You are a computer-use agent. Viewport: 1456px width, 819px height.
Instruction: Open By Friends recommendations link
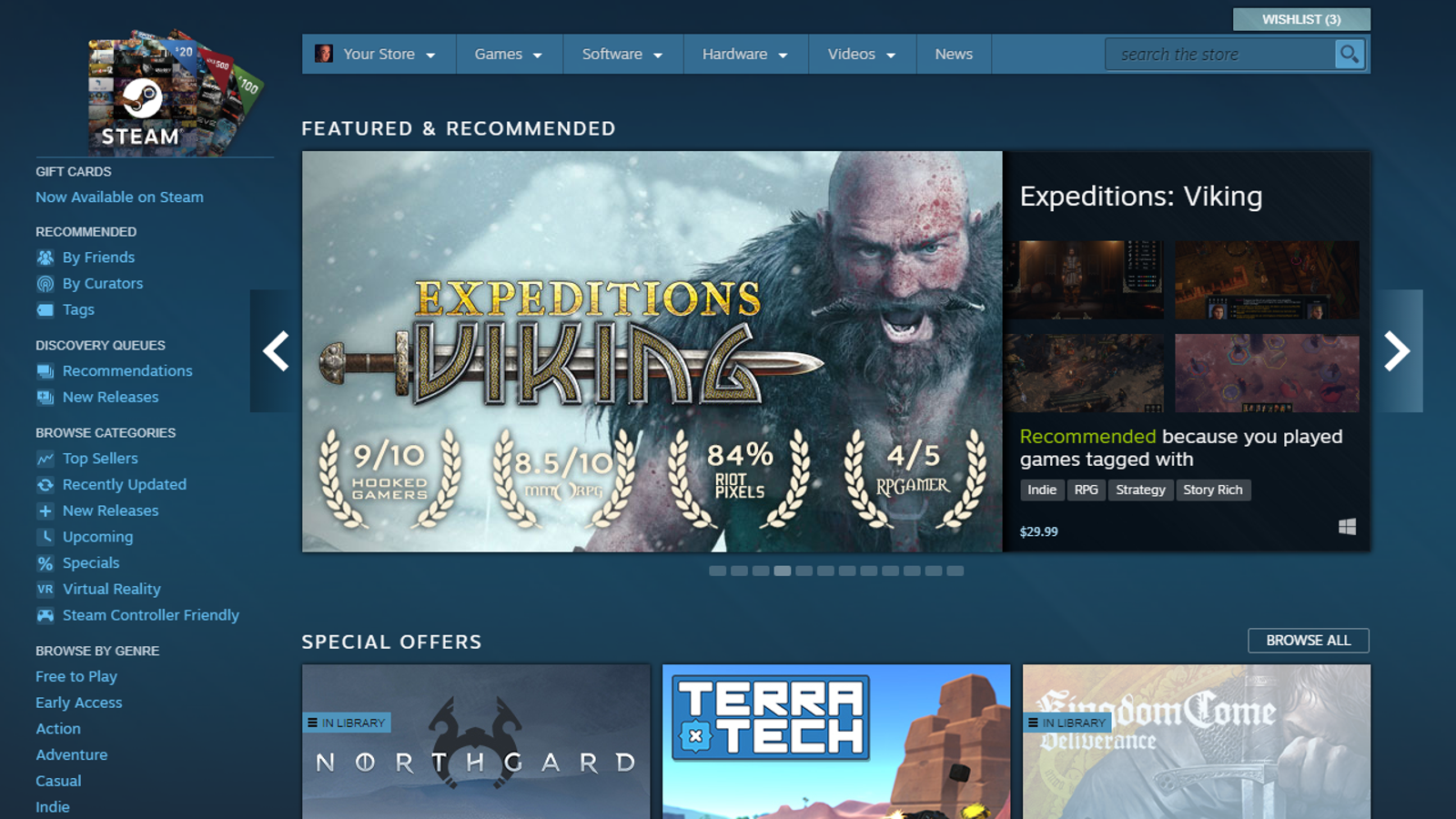98,258
